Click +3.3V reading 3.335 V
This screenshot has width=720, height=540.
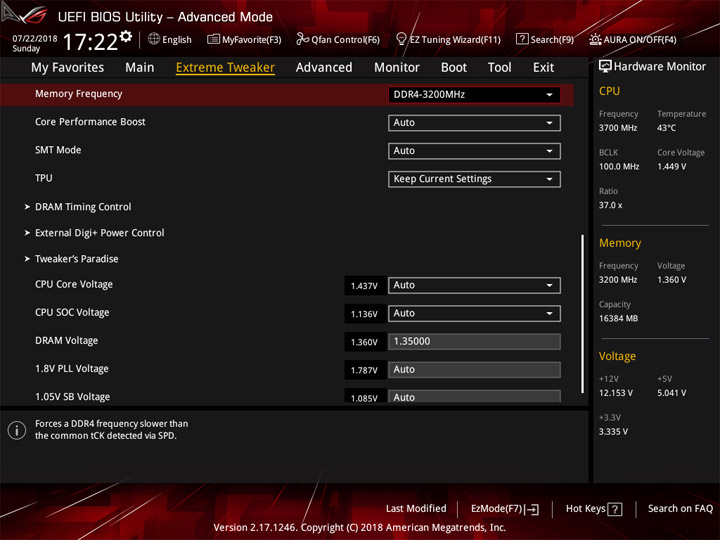(x=613, y=432)
